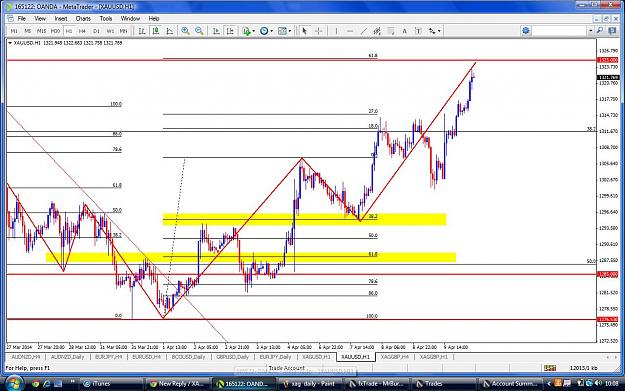Image resolution: width=625 pixels, height=391 pixels.
Task: Select the arrows objects tool
Action: (x=432, y=31)
